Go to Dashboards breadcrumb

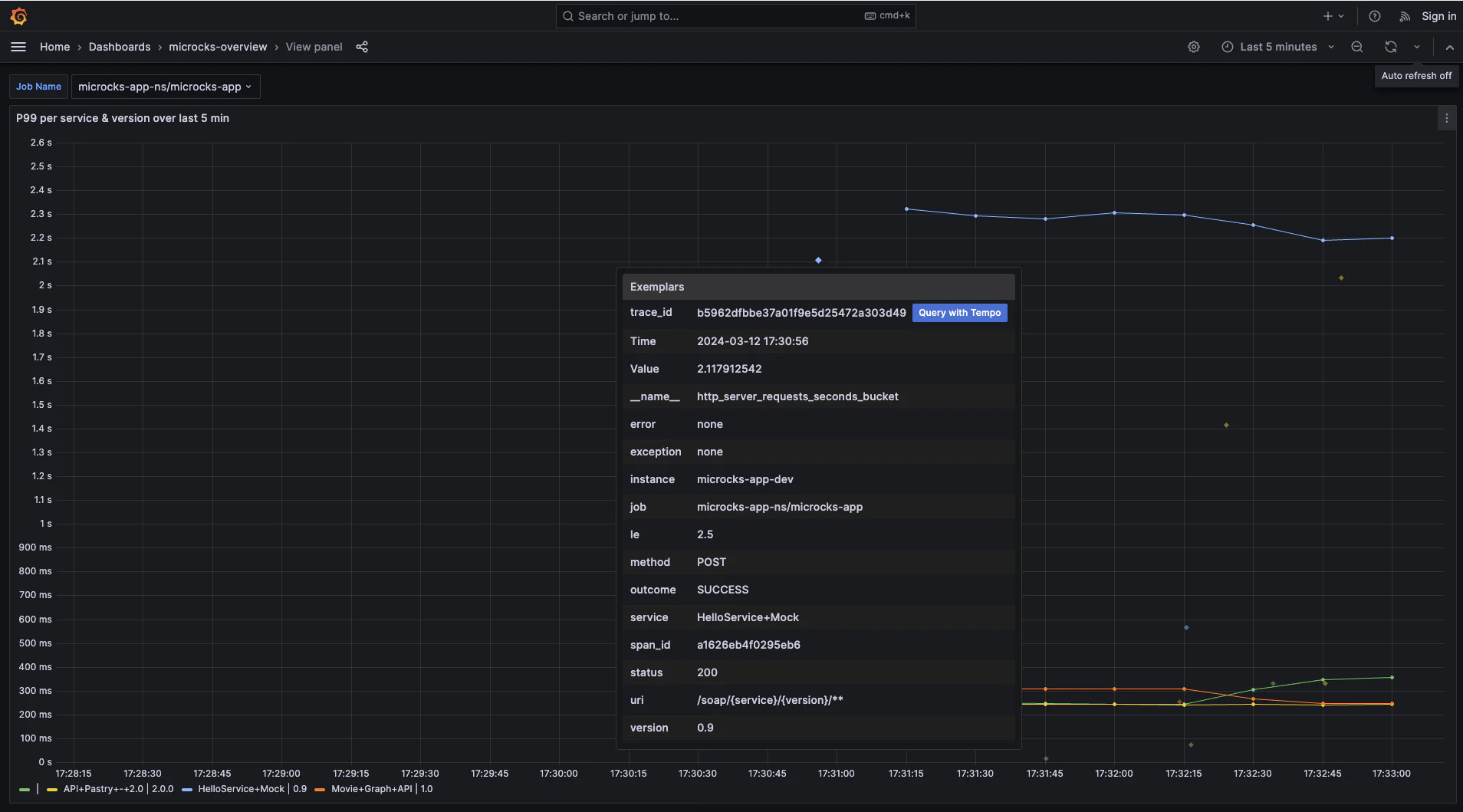[x=120, y=47]
